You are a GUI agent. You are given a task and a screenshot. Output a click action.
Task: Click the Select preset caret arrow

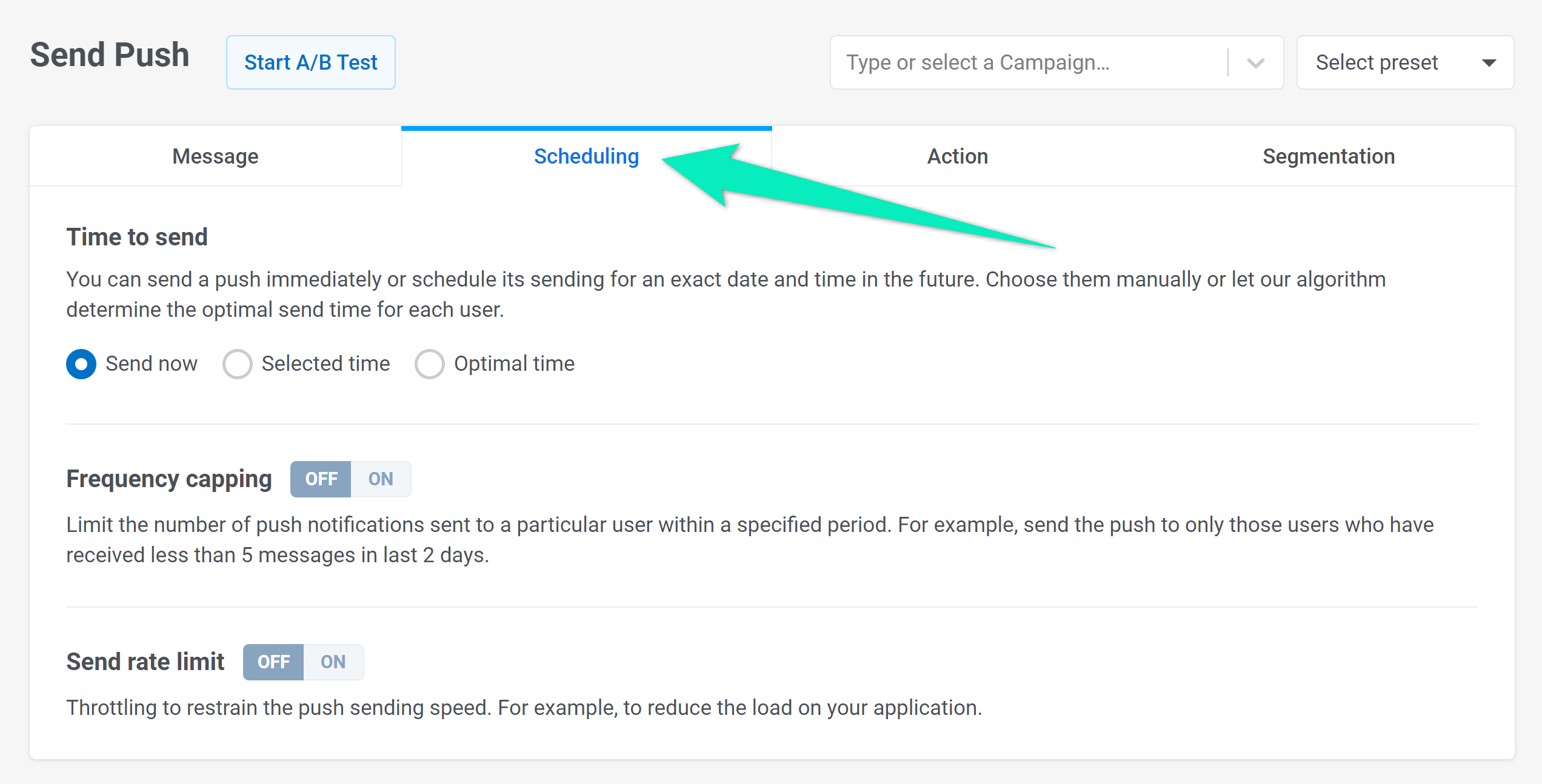(1489, 62)
